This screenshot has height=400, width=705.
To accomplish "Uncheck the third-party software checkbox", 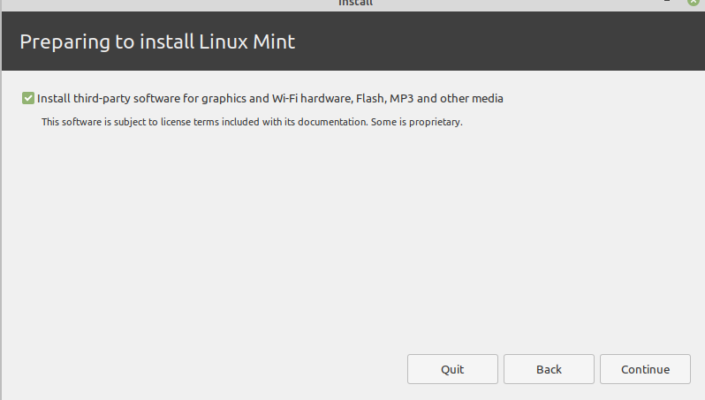I will (x=27, y=99).
